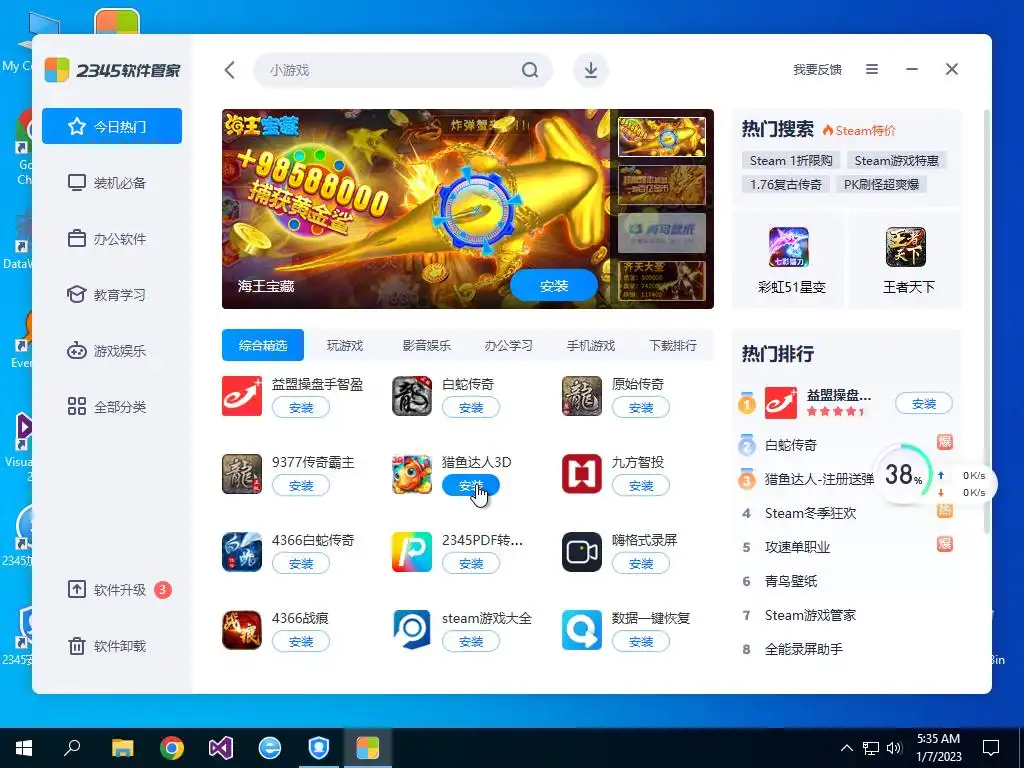Search the PK刷怪超爽爆 tag
Image resolution: width=1024 pixels, height=768 pixels.
882,185
